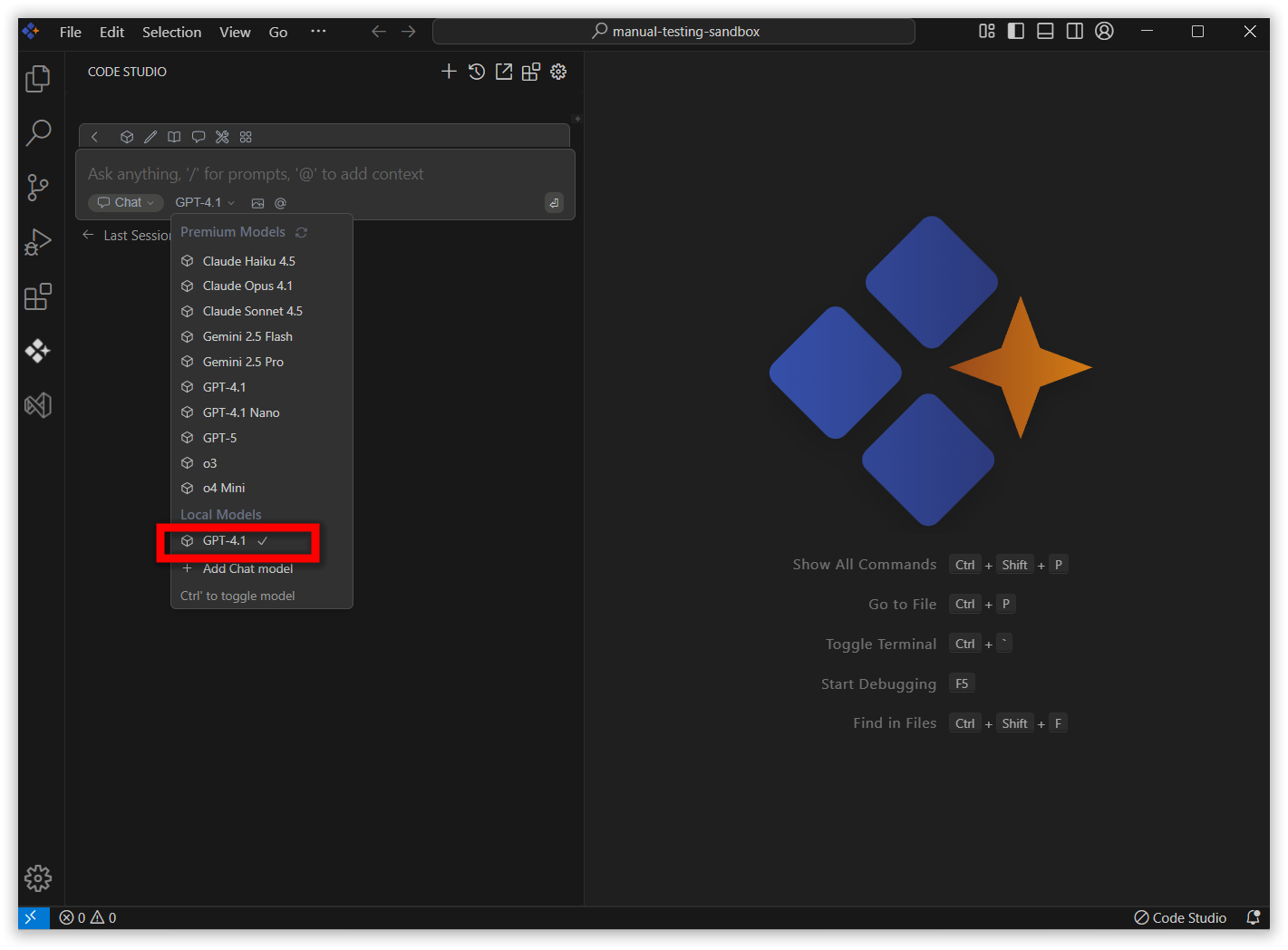Click the session history clock icon
Screen dimensions: 1288x950
click(x=477, y=72)
